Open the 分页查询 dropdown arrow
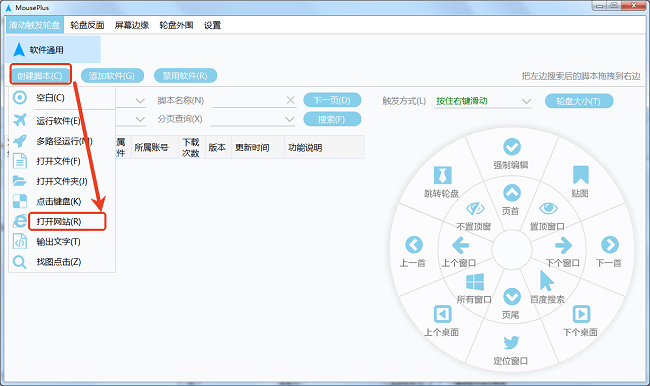The image size is (650, 386). 289,119
